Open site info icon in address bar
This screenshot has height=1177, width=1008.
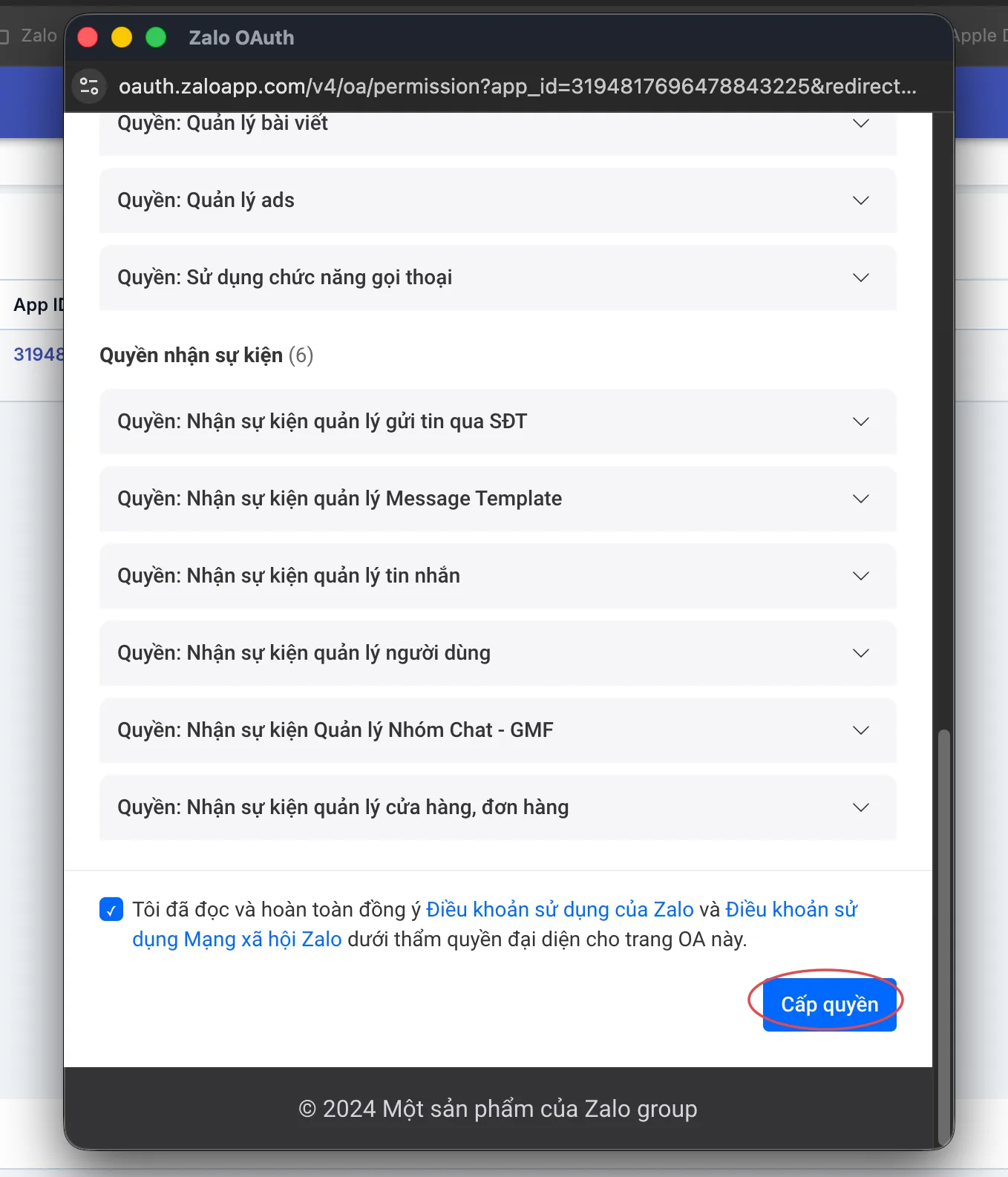click(x=89, y=86)
